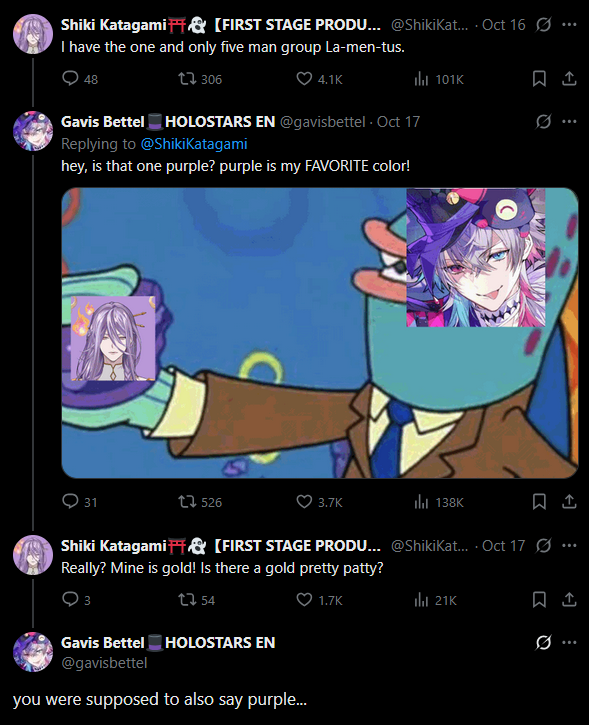Open more menu on Gavis's Oct 17 reply
The height and width of the screenshot is (725, 589).
pyautogui.click(x=569, y=122)
